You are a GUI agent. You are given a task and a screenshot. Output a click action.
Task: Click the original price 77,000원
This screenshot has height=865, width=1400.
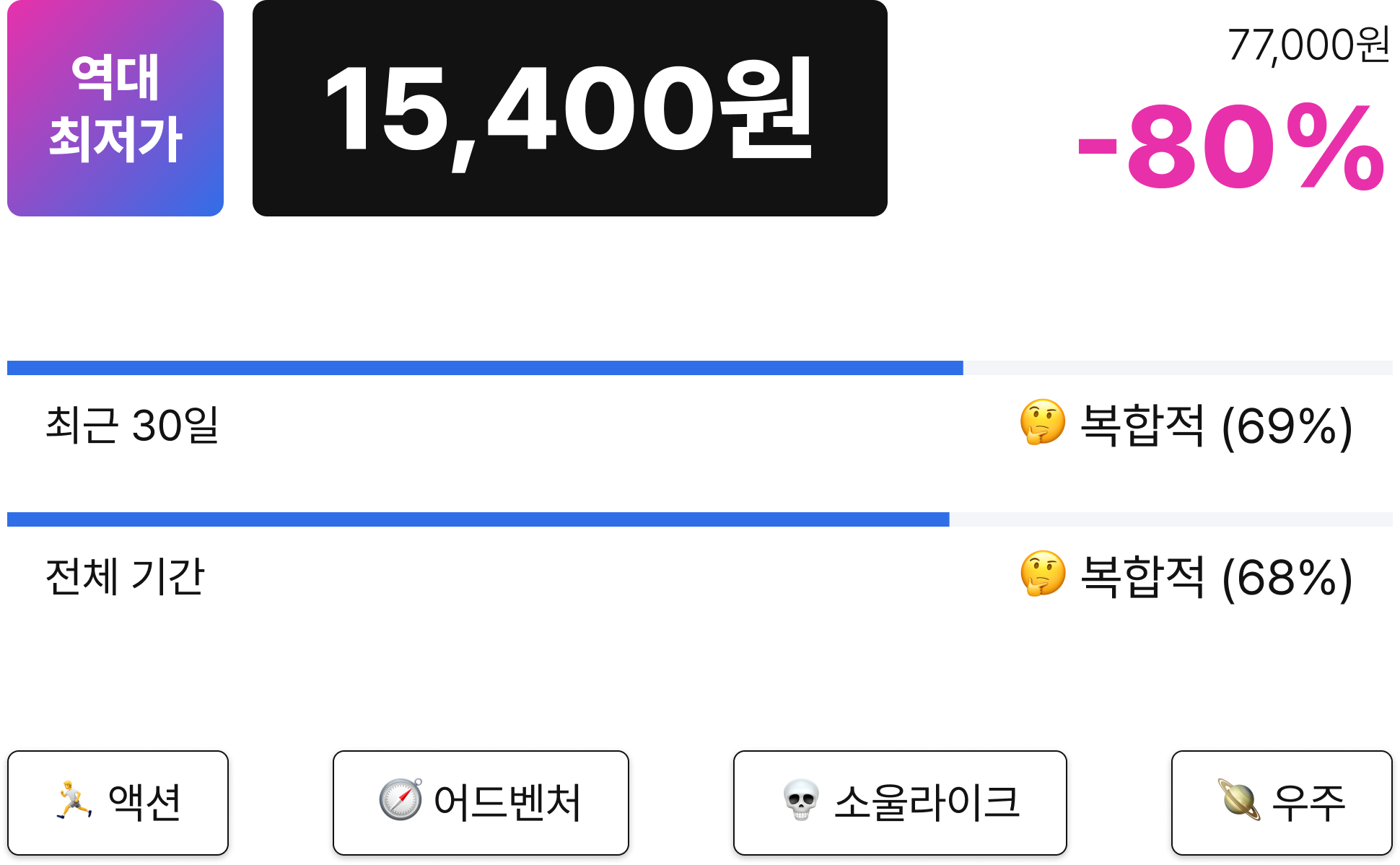pos(1308,45)
